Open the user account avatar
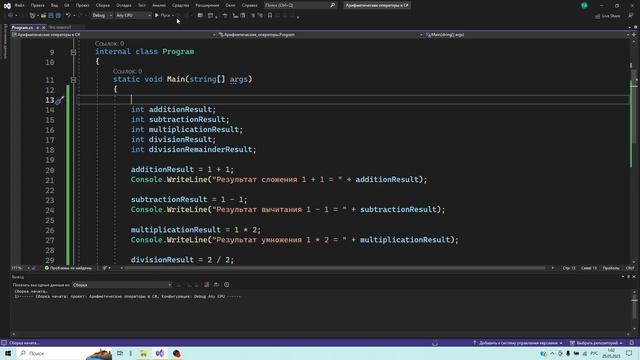The image size is (640, 360). pyautogui.click(x=584, y=5)
